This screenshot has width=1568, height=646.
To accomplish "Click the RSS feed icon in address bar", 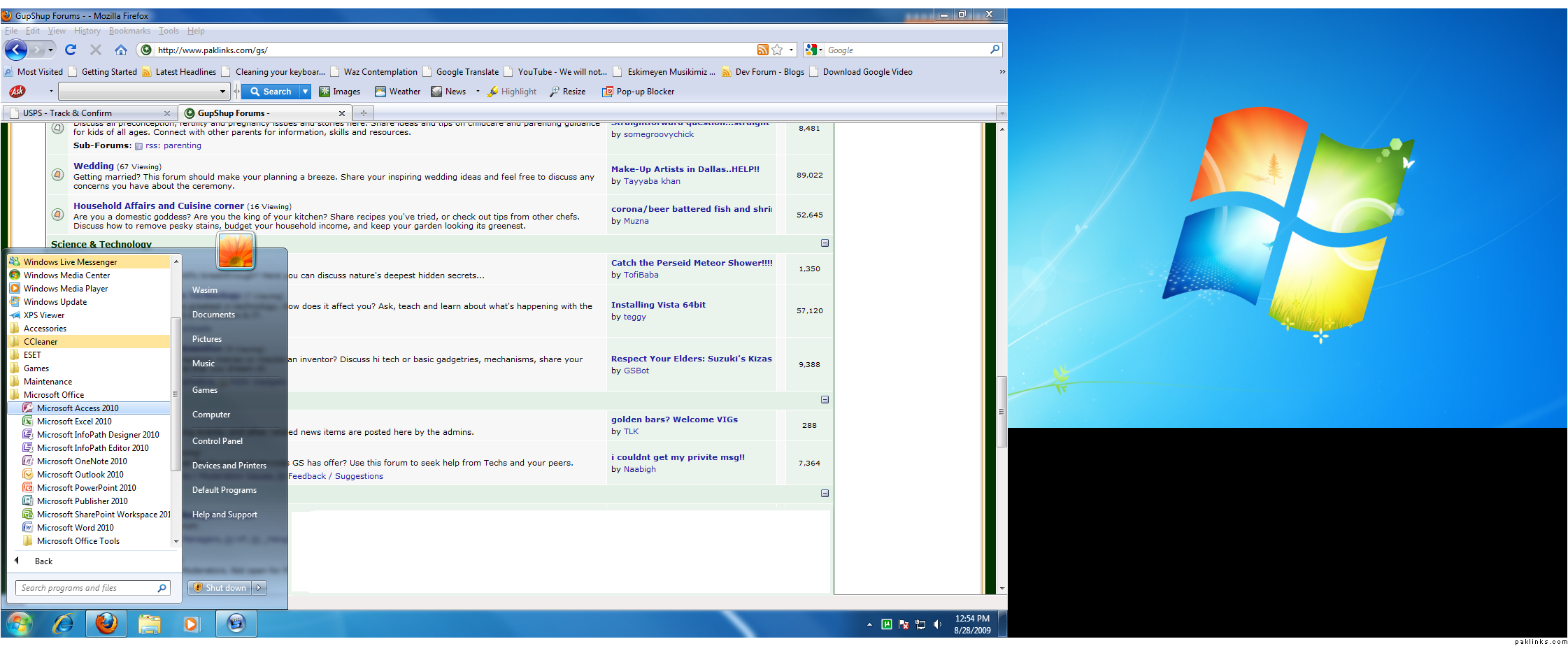I will [762, 50].
